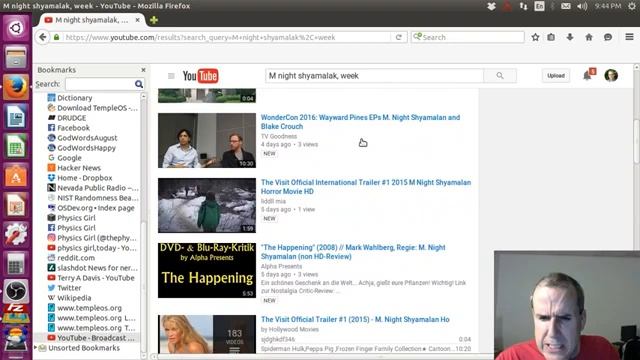Open the system gear menu in top bar
The width and height of the screenshot is (640, 360).
pos(631,6)
